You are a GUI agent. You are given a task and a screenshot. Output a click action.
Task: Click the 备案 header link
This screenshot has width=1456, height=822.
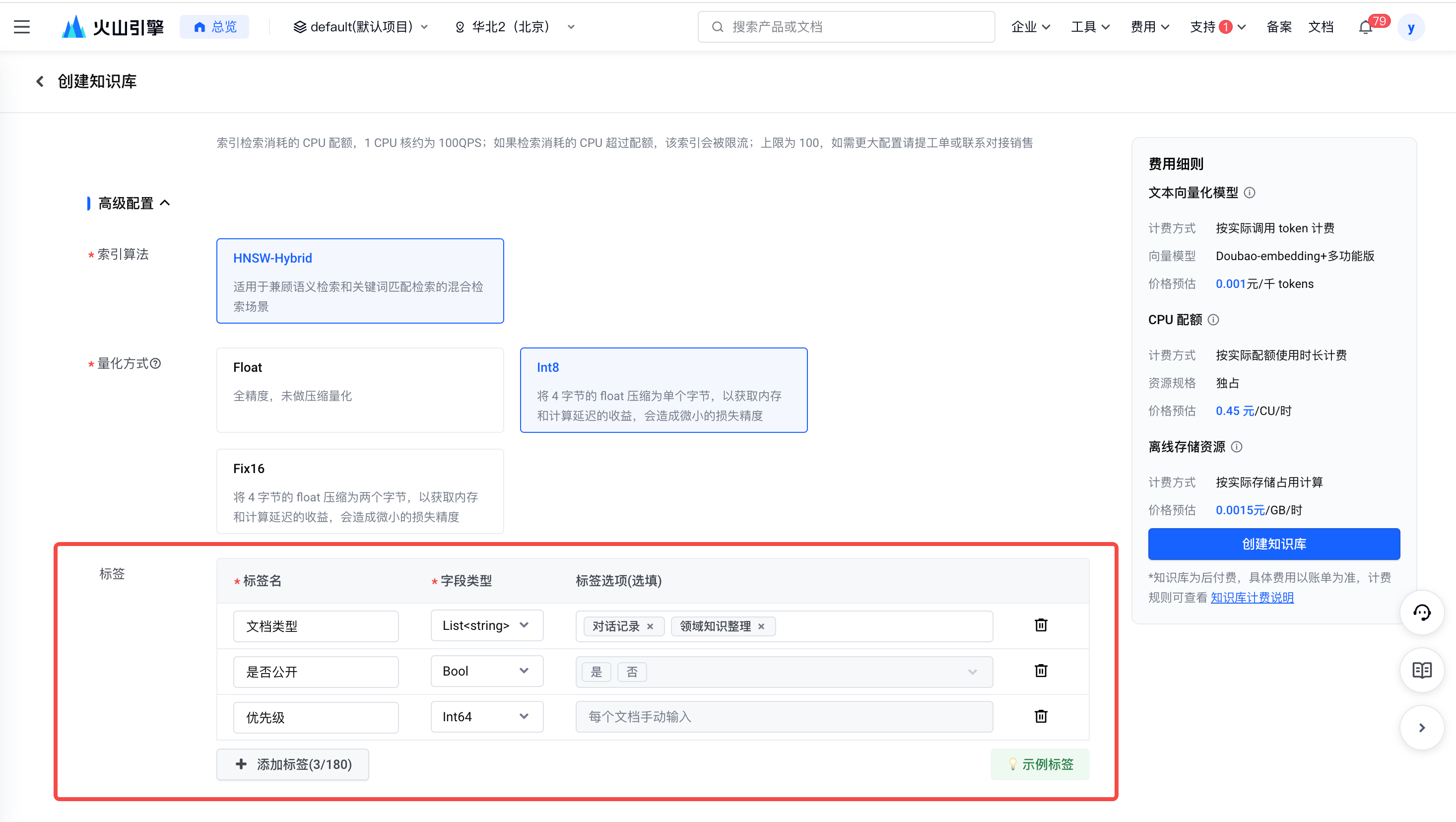pyautogui.click(x=1279, y=27)
